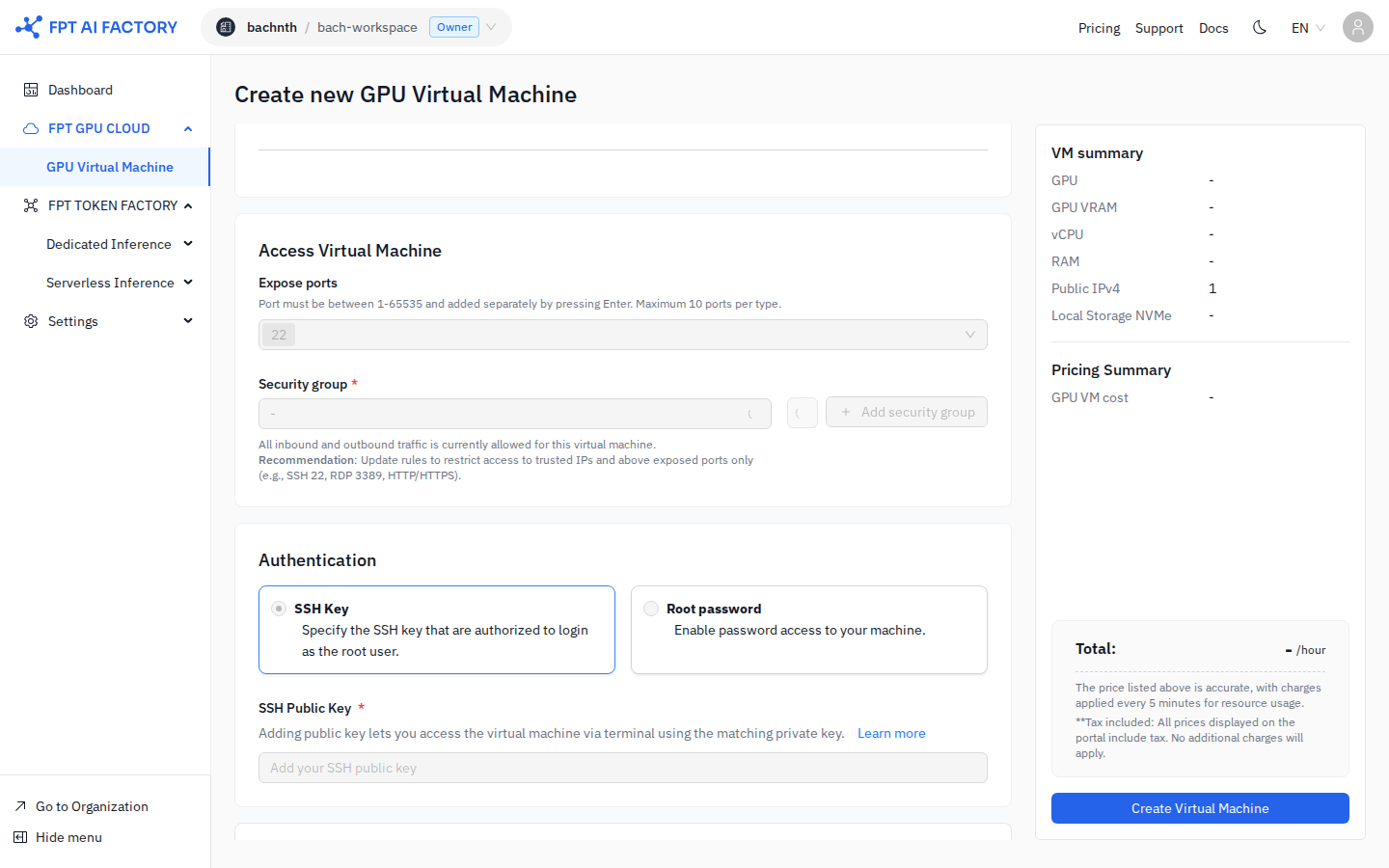Collapse the FPT GPU CLOUD section chevron

coord(188,128)
